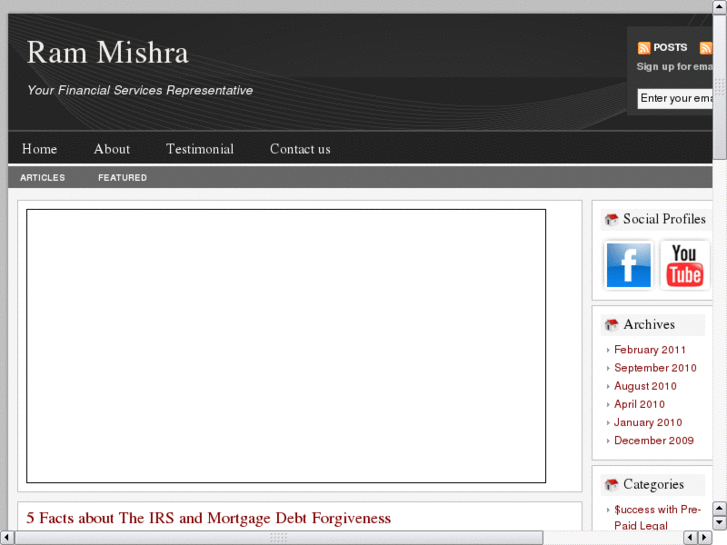The image size is (727, 545).
Task: Click the house icon beside Social Profiles
Action: (612, 219)
